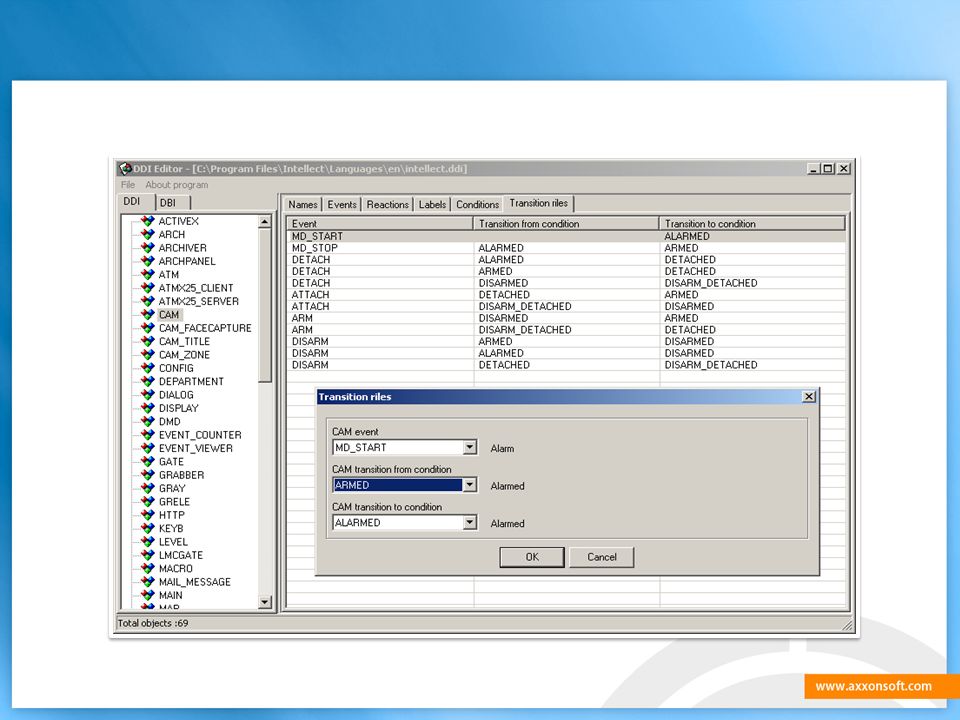The height and width of the screenshot is (720, 960).
Task: Select the MAIN object
Action: (x=171, y=596)
